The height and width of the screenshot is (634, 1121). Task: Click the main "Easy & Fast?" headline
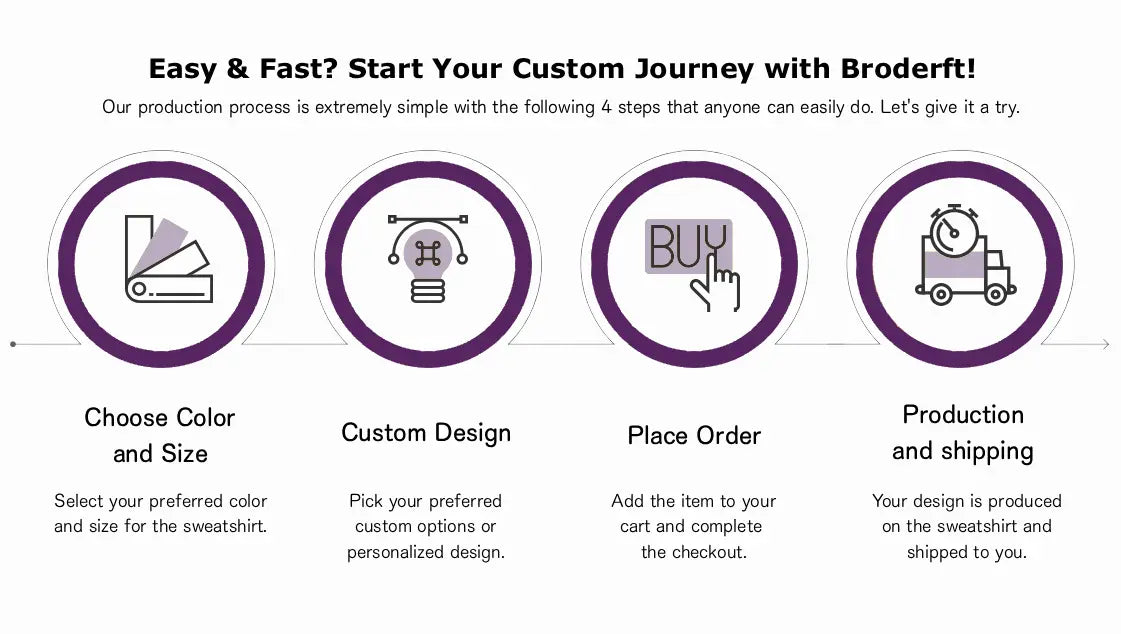[x=561, y=69]
